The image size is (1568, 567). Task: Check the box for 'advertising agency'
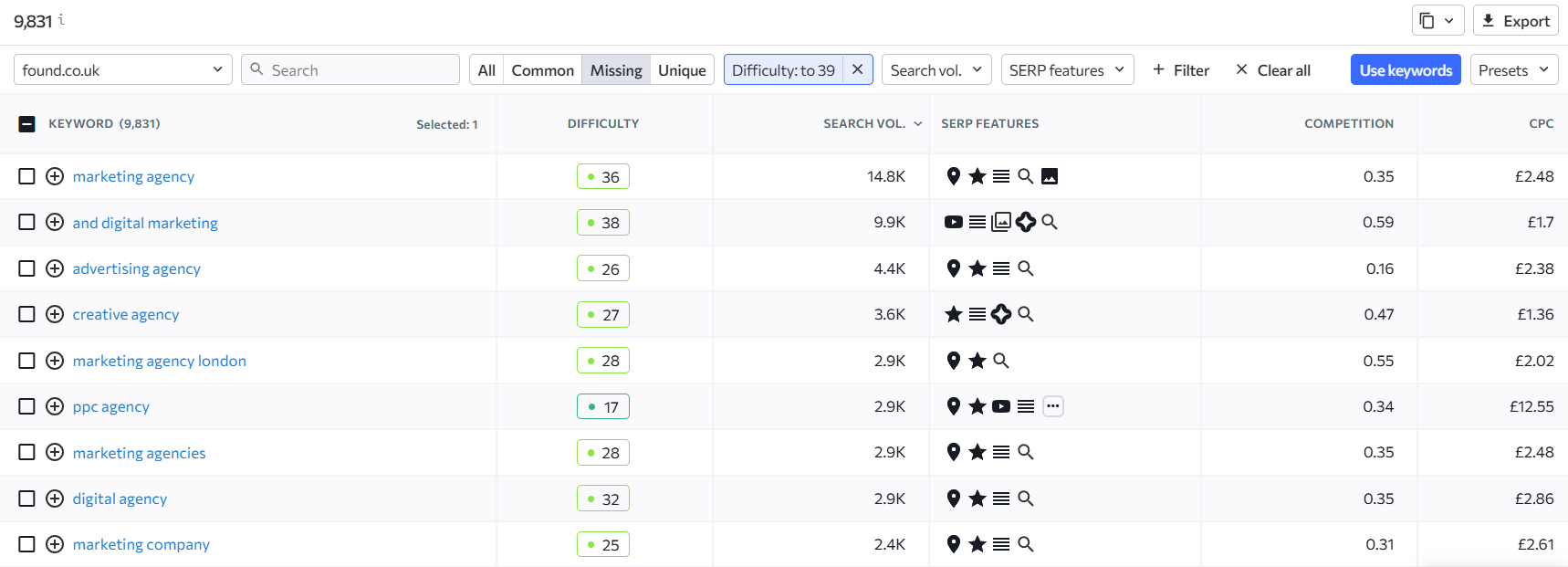pyautogui.click(x=27, y=268)
